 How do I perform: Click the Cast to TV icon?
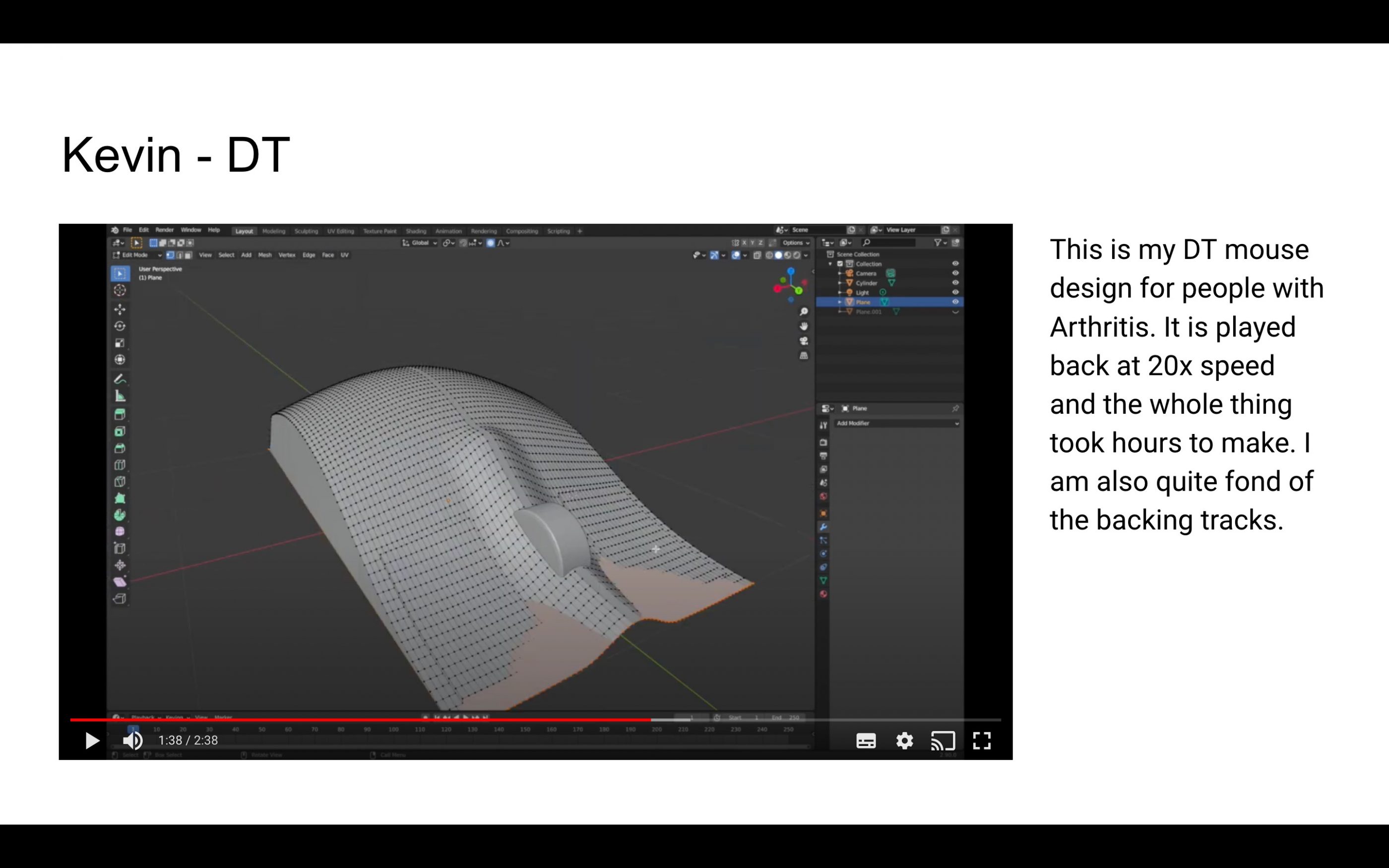[x=943, y=741]
